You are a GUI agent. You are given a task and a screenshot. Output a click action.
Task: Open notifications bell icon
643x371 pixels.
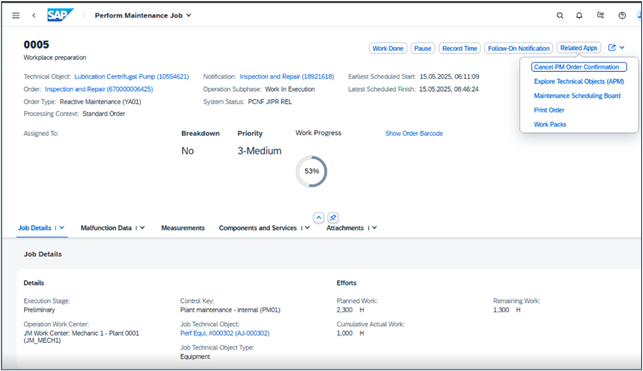[579, 16]
